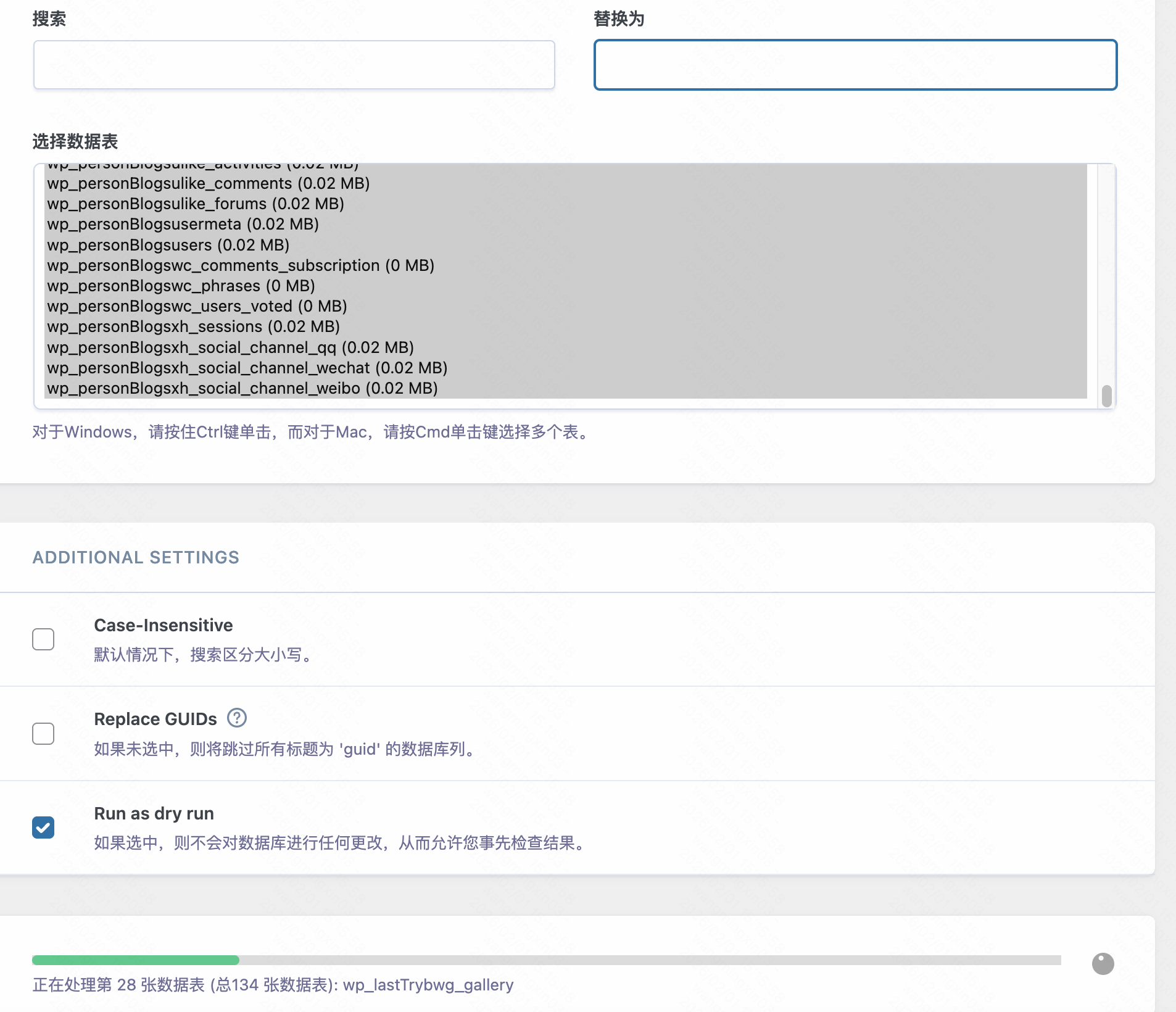Choose the wp_personBlogswc_phrases table
The width and height of the screenshot is (1176, 1012).
[181, 286]
